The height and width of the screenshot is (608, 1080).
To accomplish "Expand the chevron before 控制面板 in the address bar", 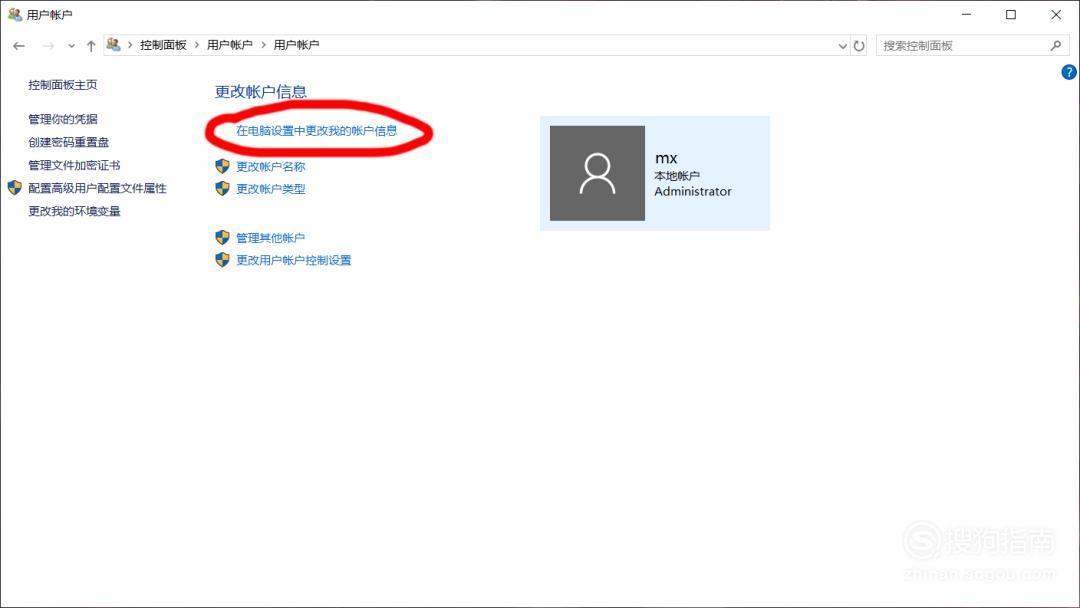I will [129, 45].
